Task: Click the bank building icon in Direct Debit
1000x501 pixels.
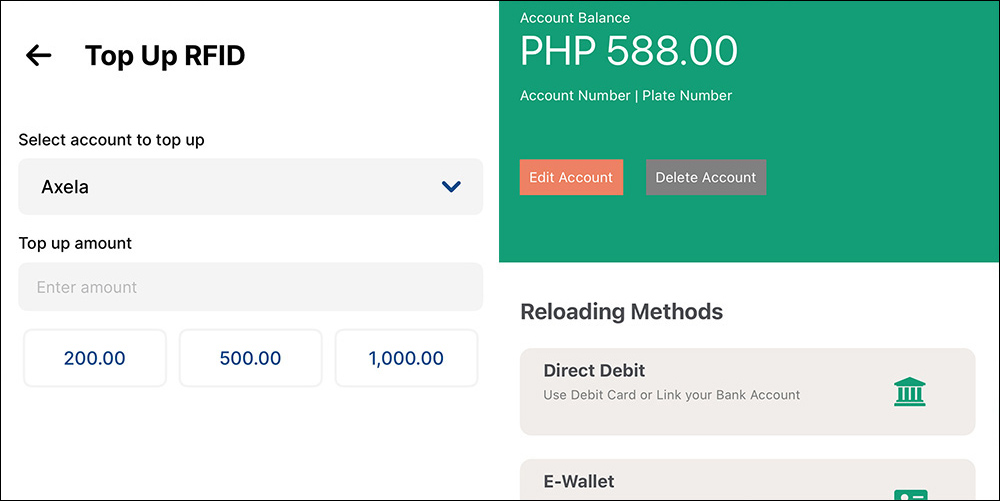Action: [x=909, y=391]
